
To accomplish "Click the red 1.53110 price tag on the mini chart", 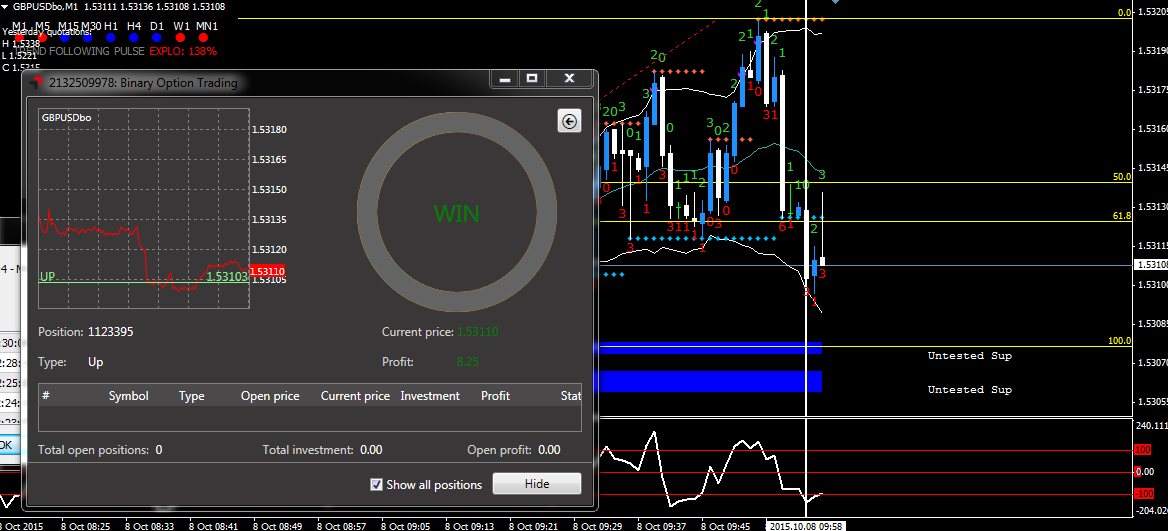I will tap(267, 271).
